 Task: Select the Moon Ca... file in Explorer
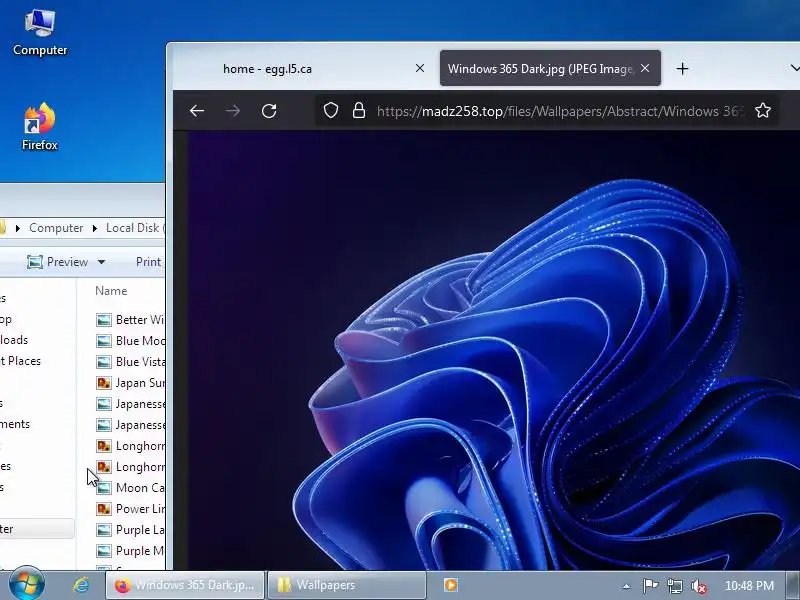pyautogui.click(x=130, y=488)
